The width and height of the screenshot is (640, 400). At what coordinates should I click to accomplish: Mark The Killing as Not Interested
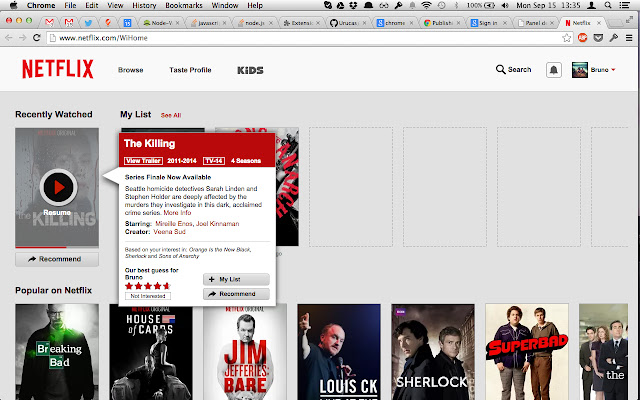point(148,296)
